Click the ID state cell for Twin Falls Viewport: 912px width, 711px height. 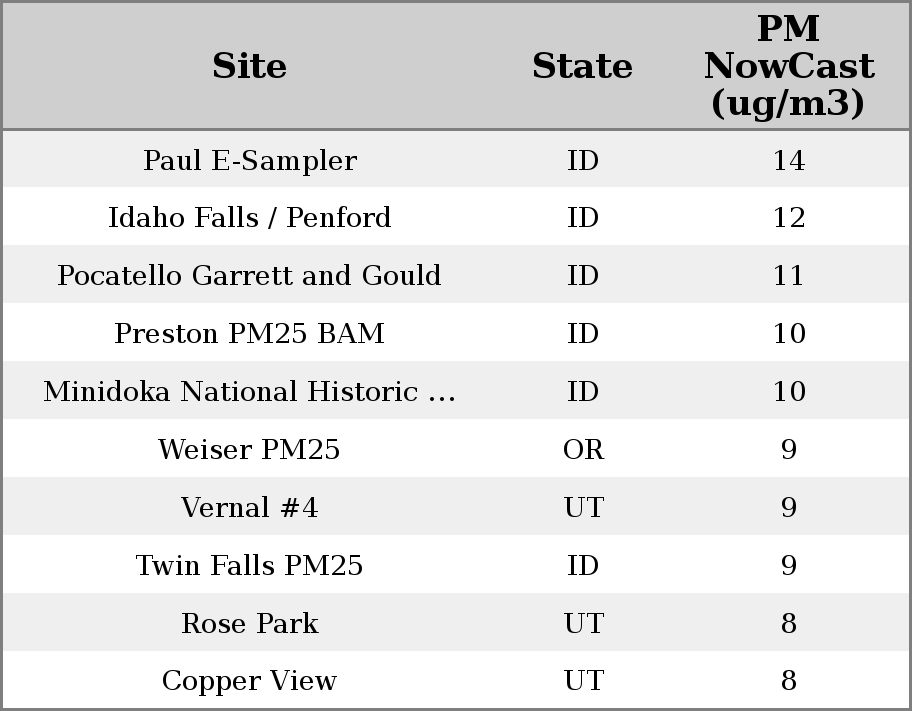[x=583, y=566]
